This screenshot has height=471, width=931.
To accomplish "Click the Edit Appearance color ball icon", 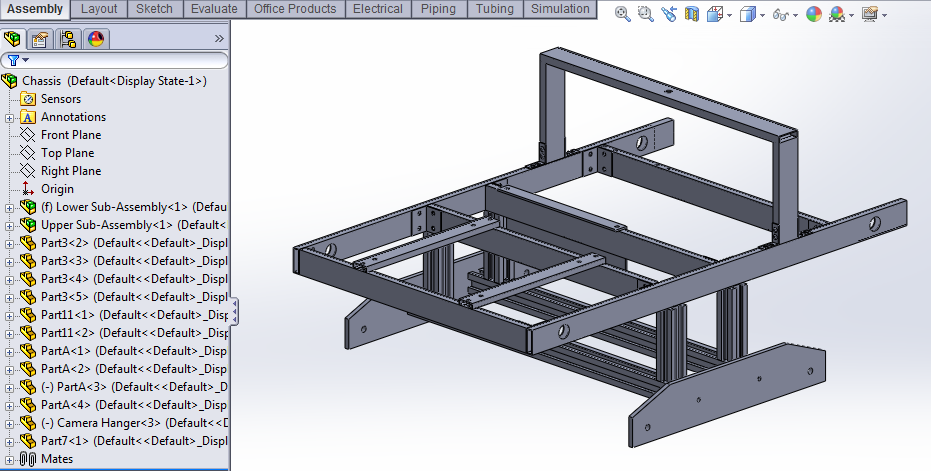I will (814, 14).
